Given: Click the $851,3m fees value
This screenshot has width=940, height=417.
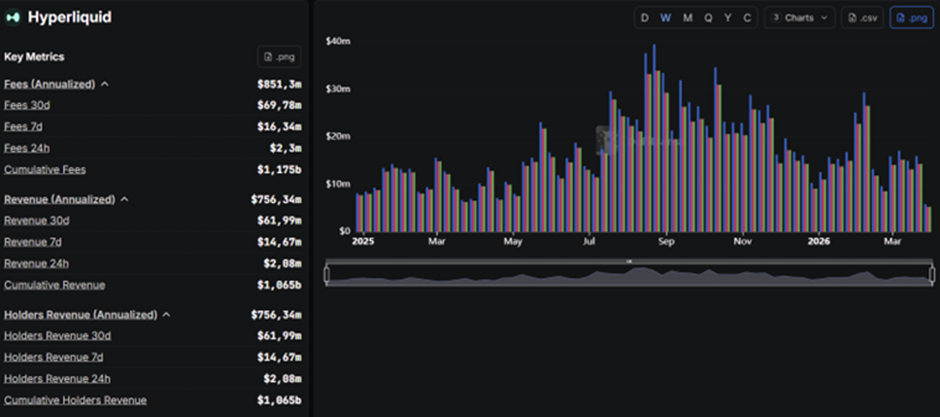Looking at the screenshot, I should [x=279, y=84].
